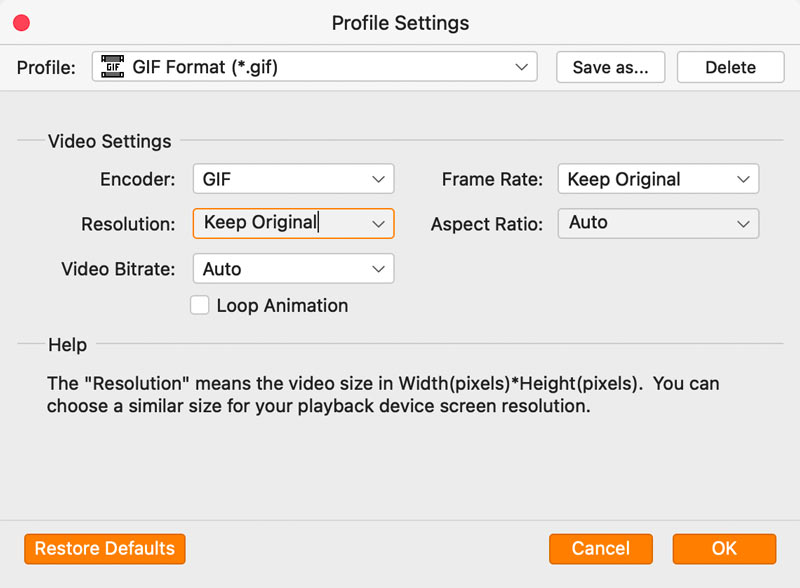Click the GIF film icon in Profile field
Image resolution: width=800 pixels, height=588 pixels.
click(x=113, y=68)
